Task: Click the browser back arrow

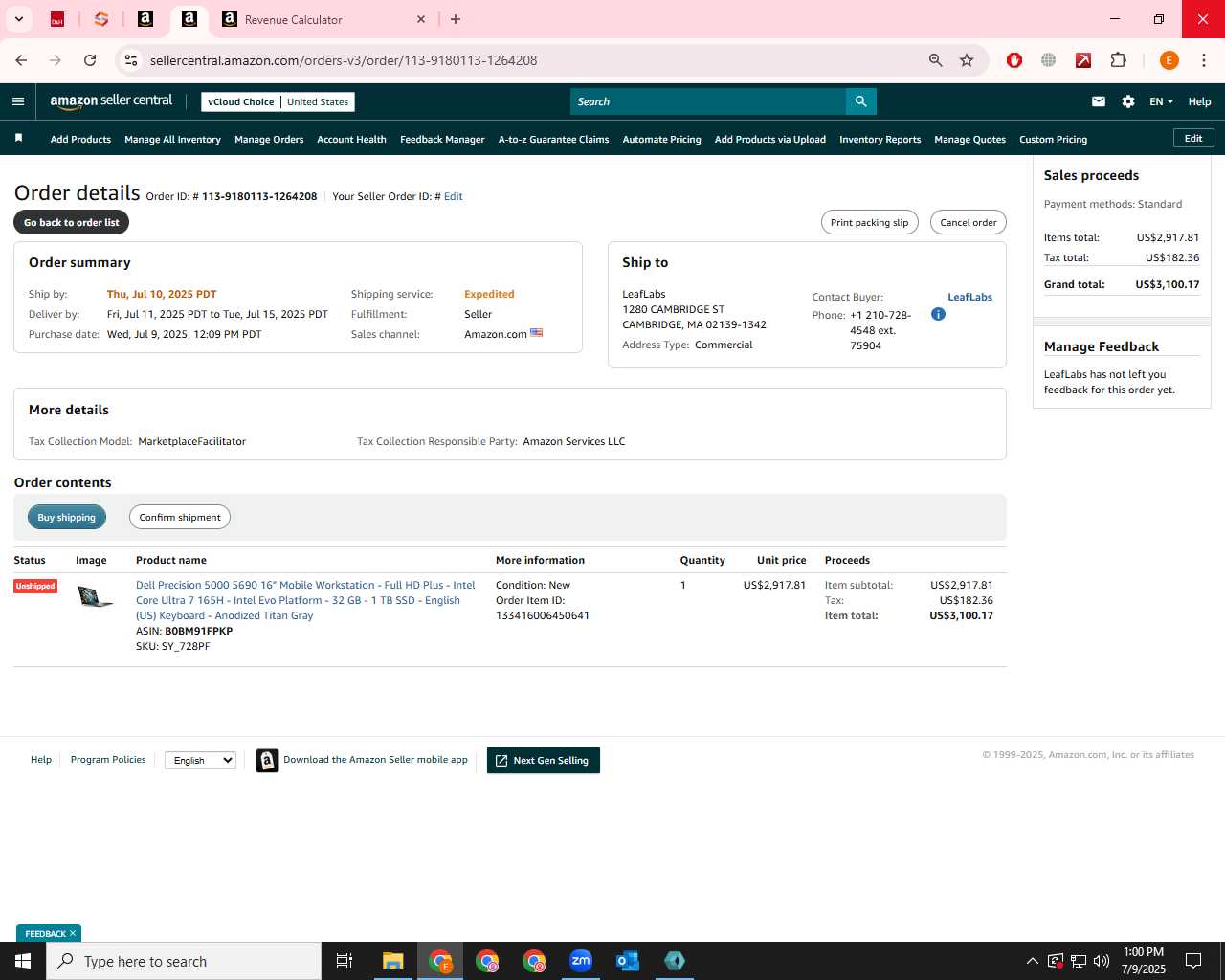Action: [21, 60]
